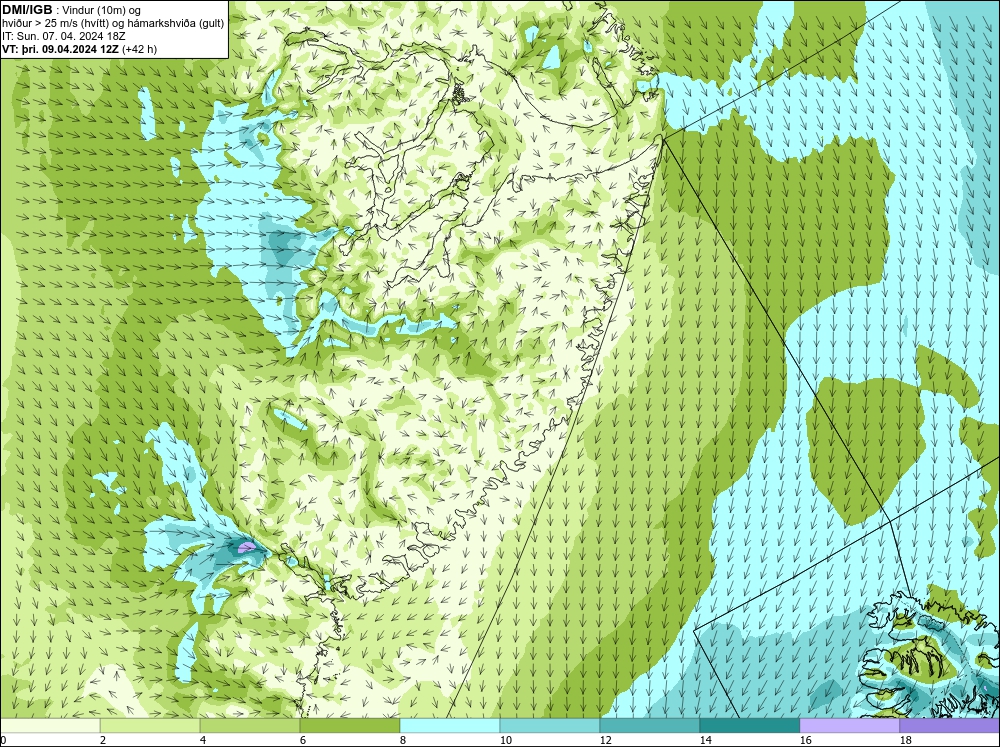Select the 4–6 m/s green swatch
Screen dimensions: 1000x747
(x=250, y=726)
